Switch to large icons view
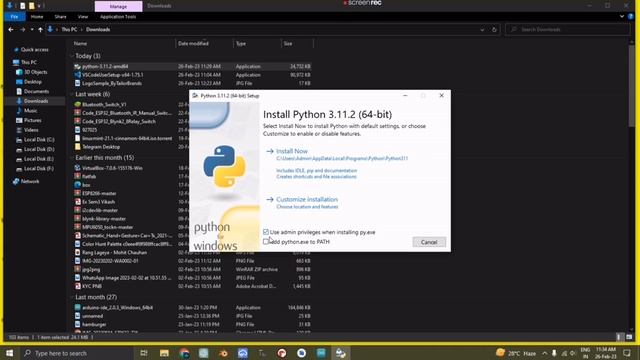 (x=629, y=337)
